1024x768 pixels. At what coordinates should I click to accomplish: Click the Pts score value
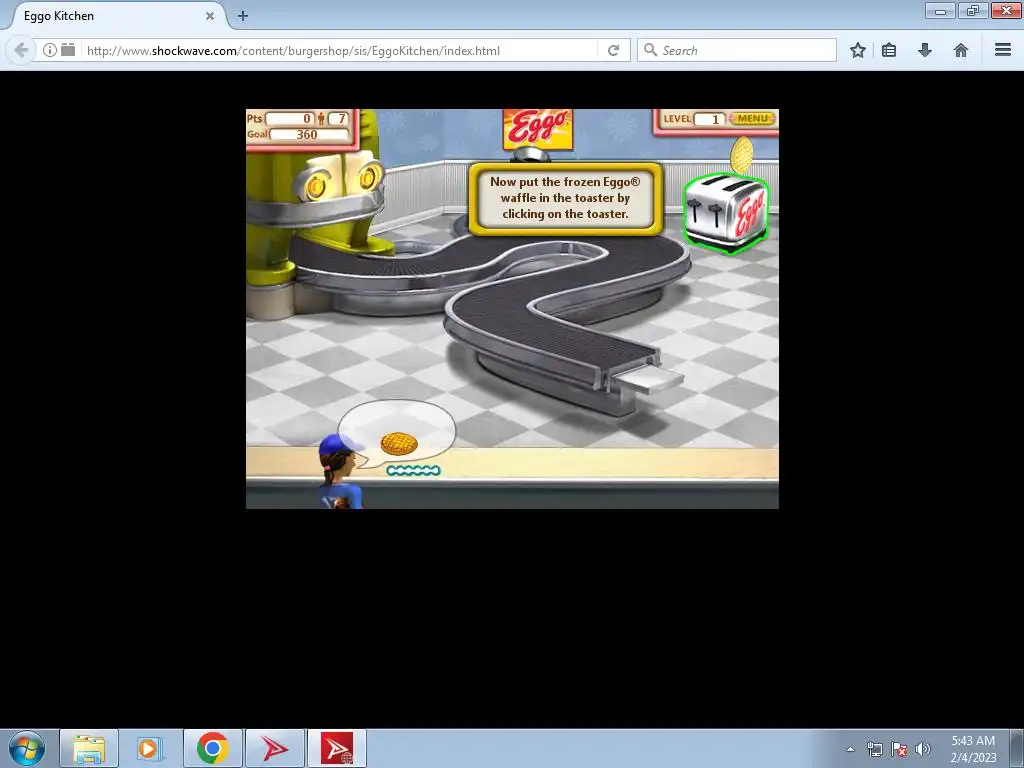click(291, 119)
